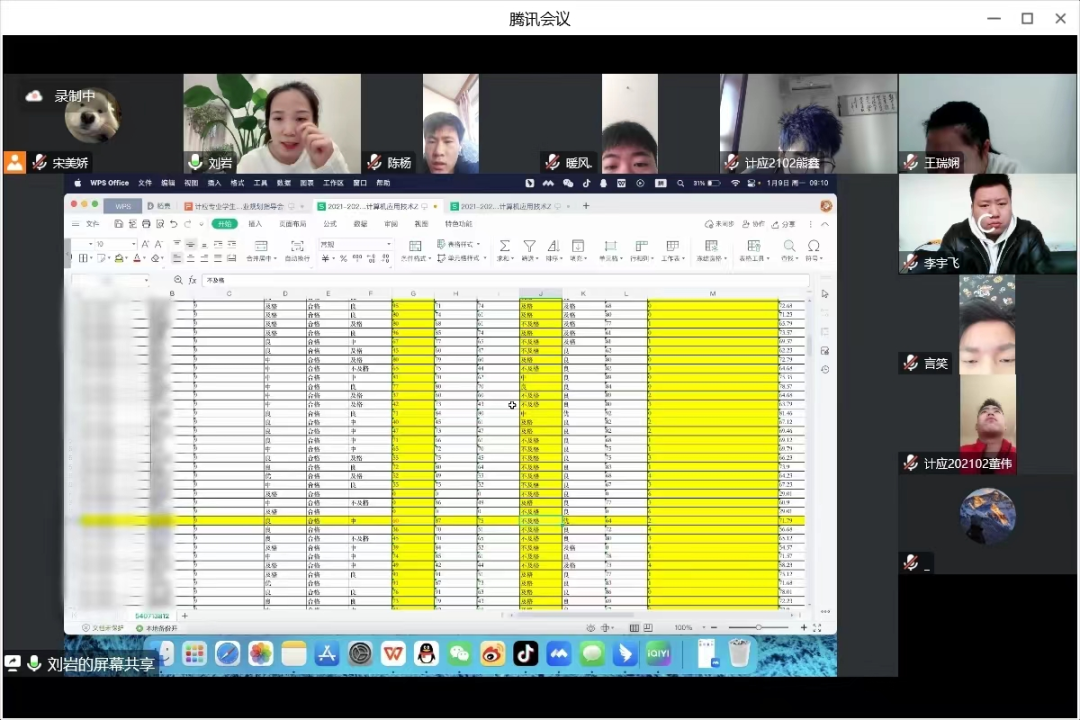Toggle Auto Wrap (自动换行) for cells
Viewport: 1080px width, 720px height.
(297, 246)
